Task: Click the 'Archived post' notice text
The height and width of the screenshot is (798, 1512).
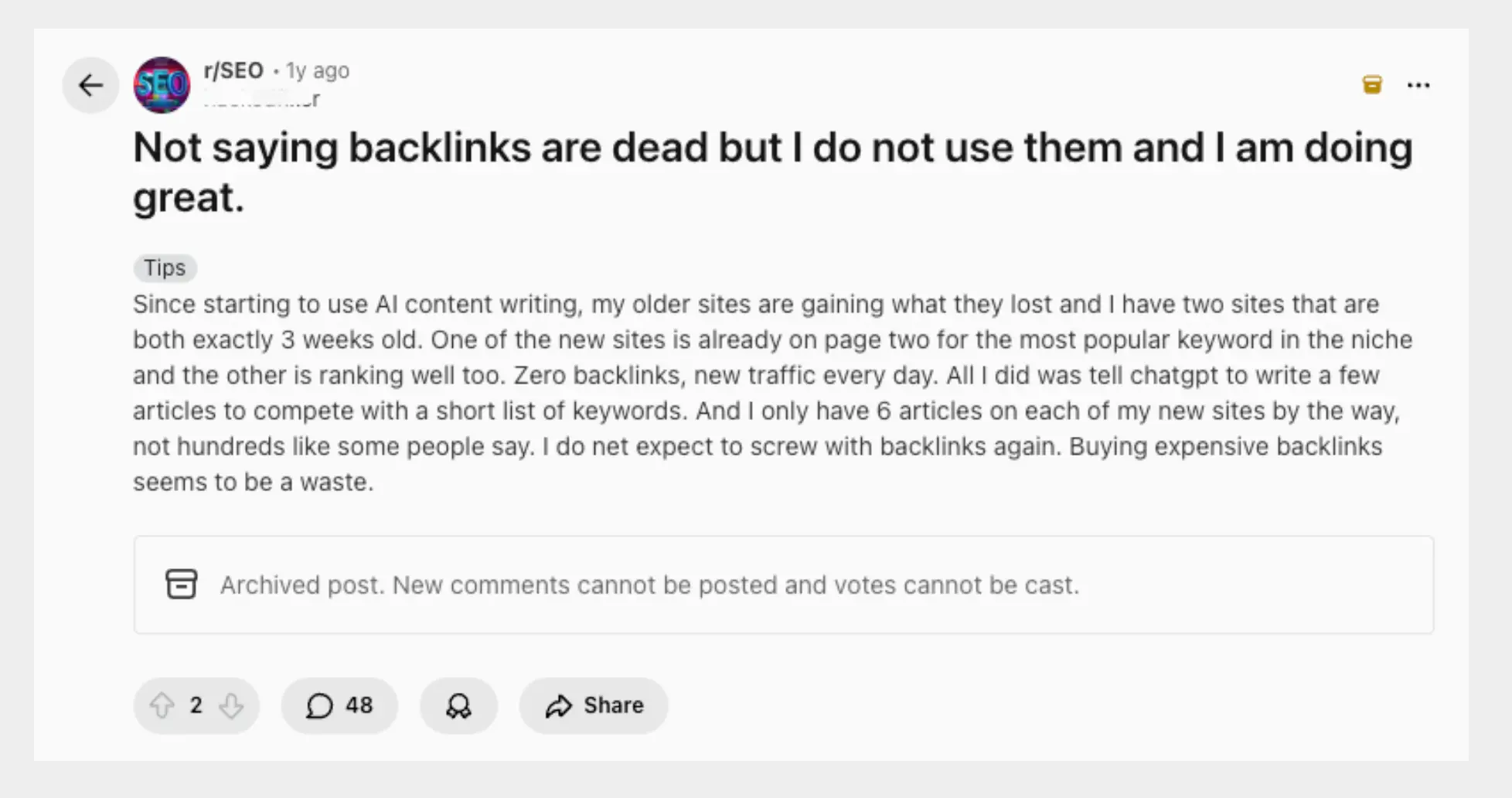Action: pyautogui.click(x=649, y=585)
